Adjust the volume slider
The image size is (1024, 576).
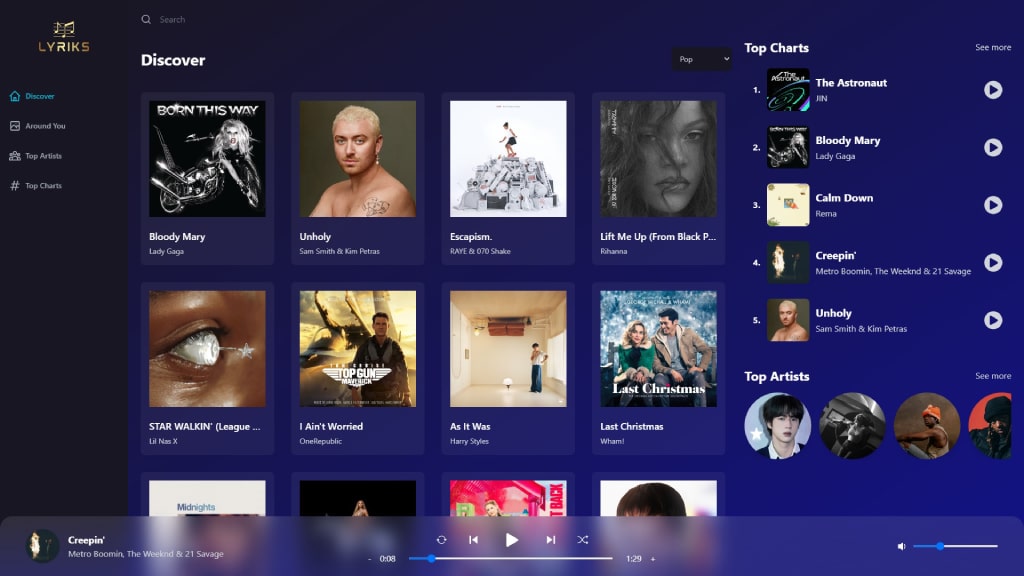click(x=955, y=546)
